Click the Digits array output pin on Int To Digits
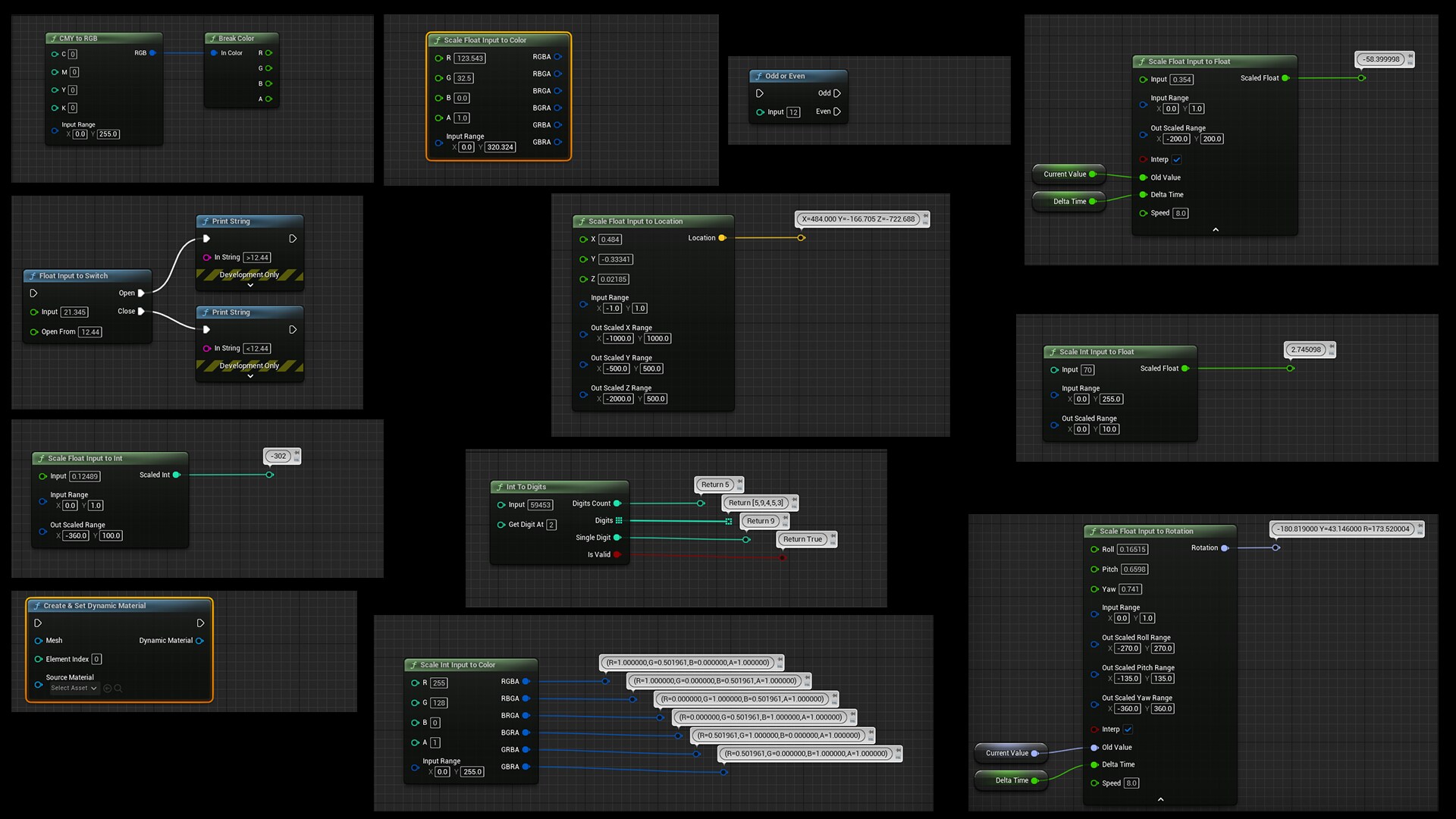This screenshot has width=1456, height=819. click(x=619, y=520)
